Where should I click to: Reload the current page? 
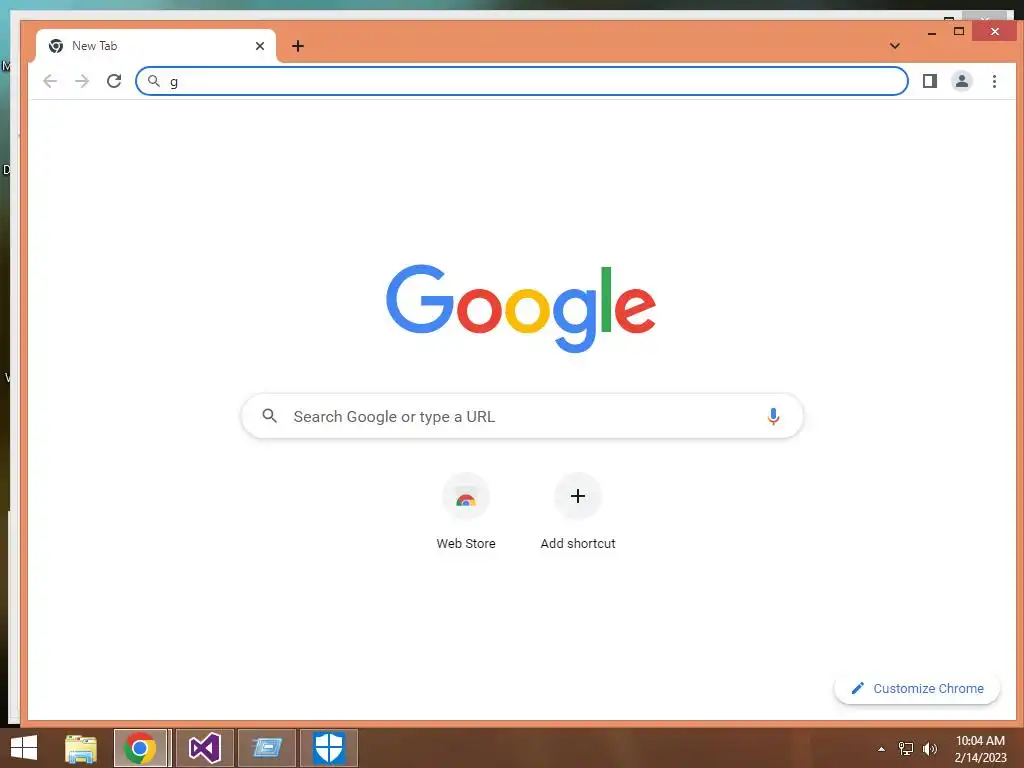(x=114, y=81)
